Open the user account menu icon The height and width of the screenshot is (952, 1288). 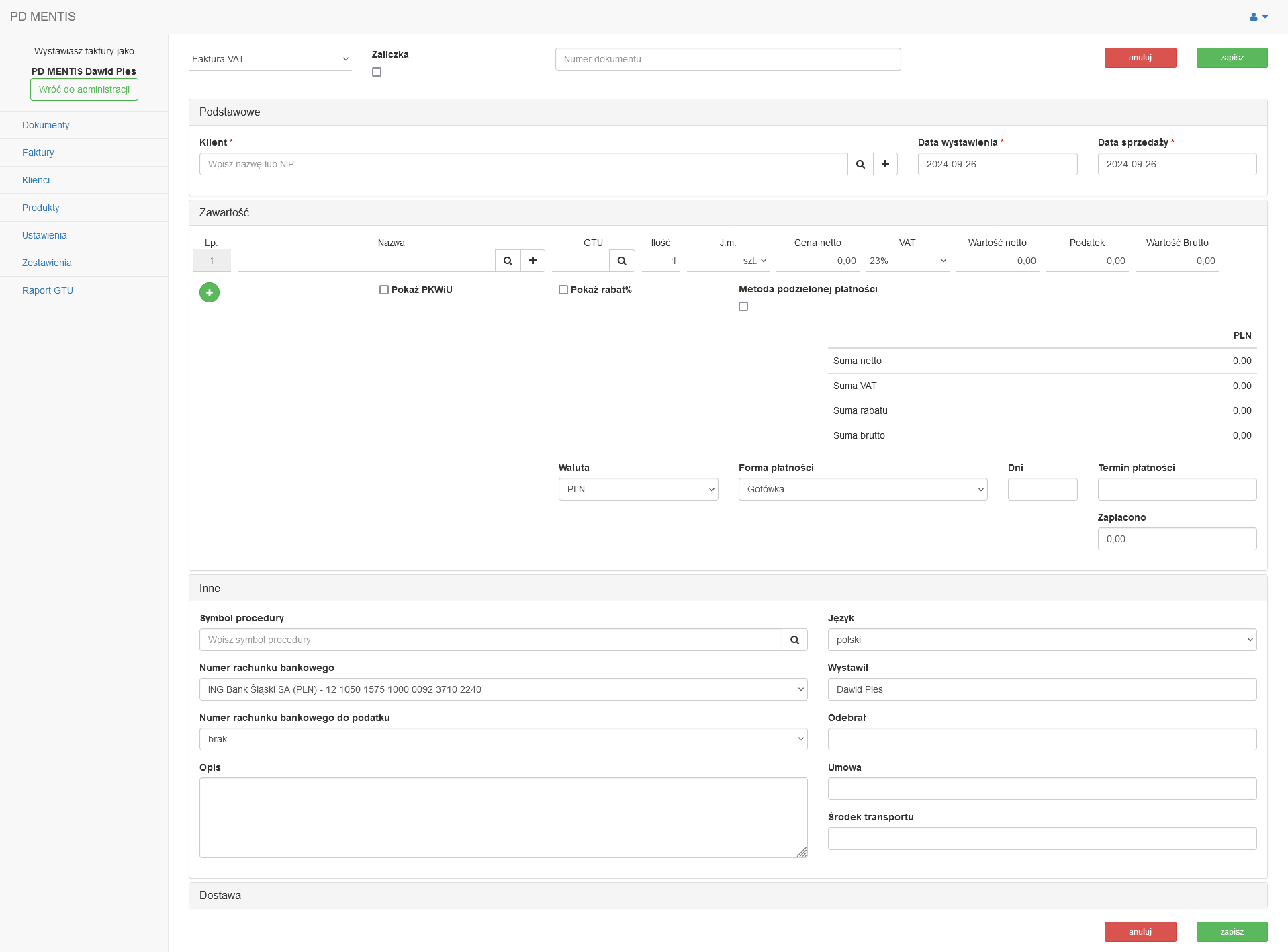pos(1258,17)
